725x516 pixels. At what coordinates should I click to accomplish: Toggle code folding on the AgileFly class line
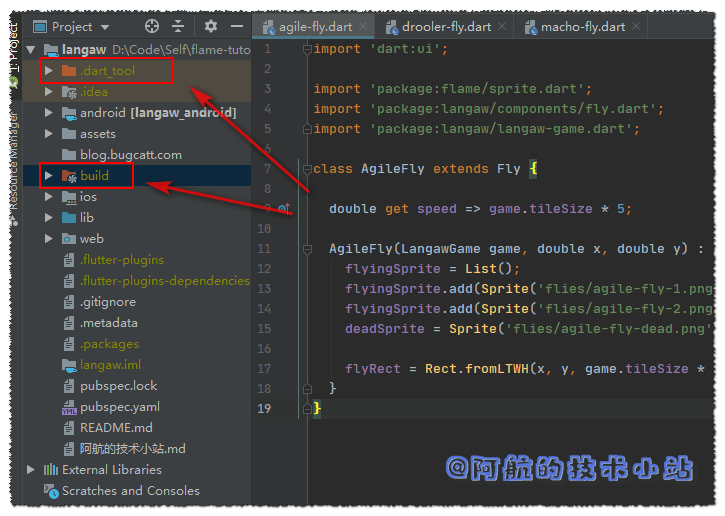click(x=306, y=169)
